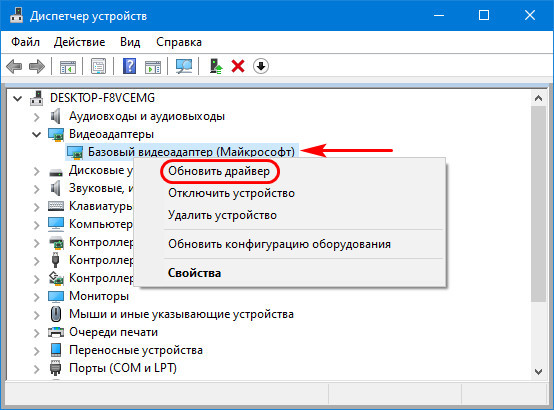Expand the Очереди печати node
The image size is (554, 410).
(36, 332)
